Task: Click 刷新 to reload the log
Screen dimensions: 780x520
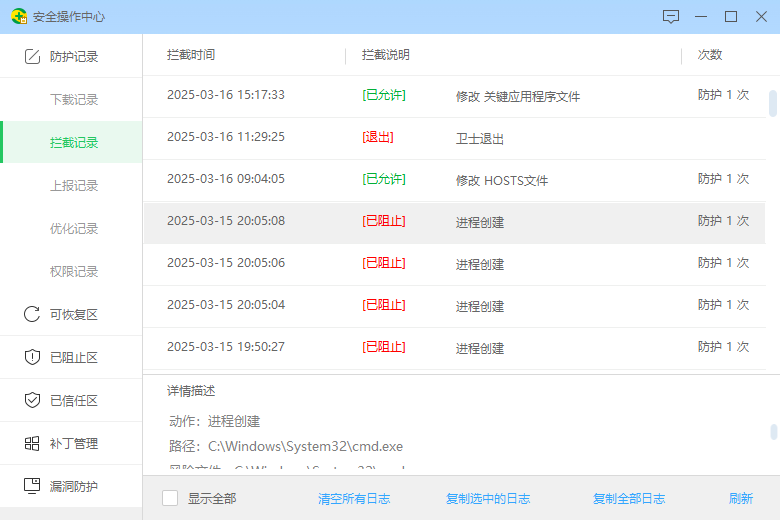Action: click(741, 498)
